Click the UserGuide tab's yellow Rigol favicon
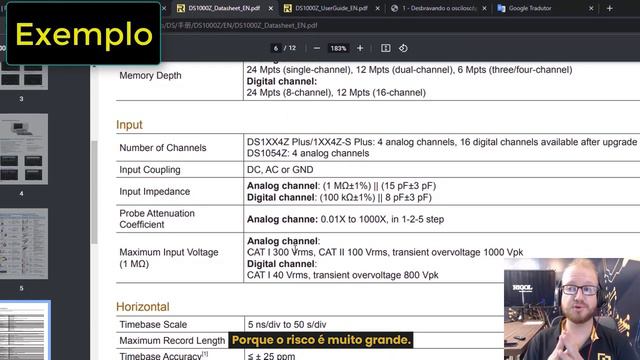This screenshot has width=640, height=360. [x=288, y=8]
